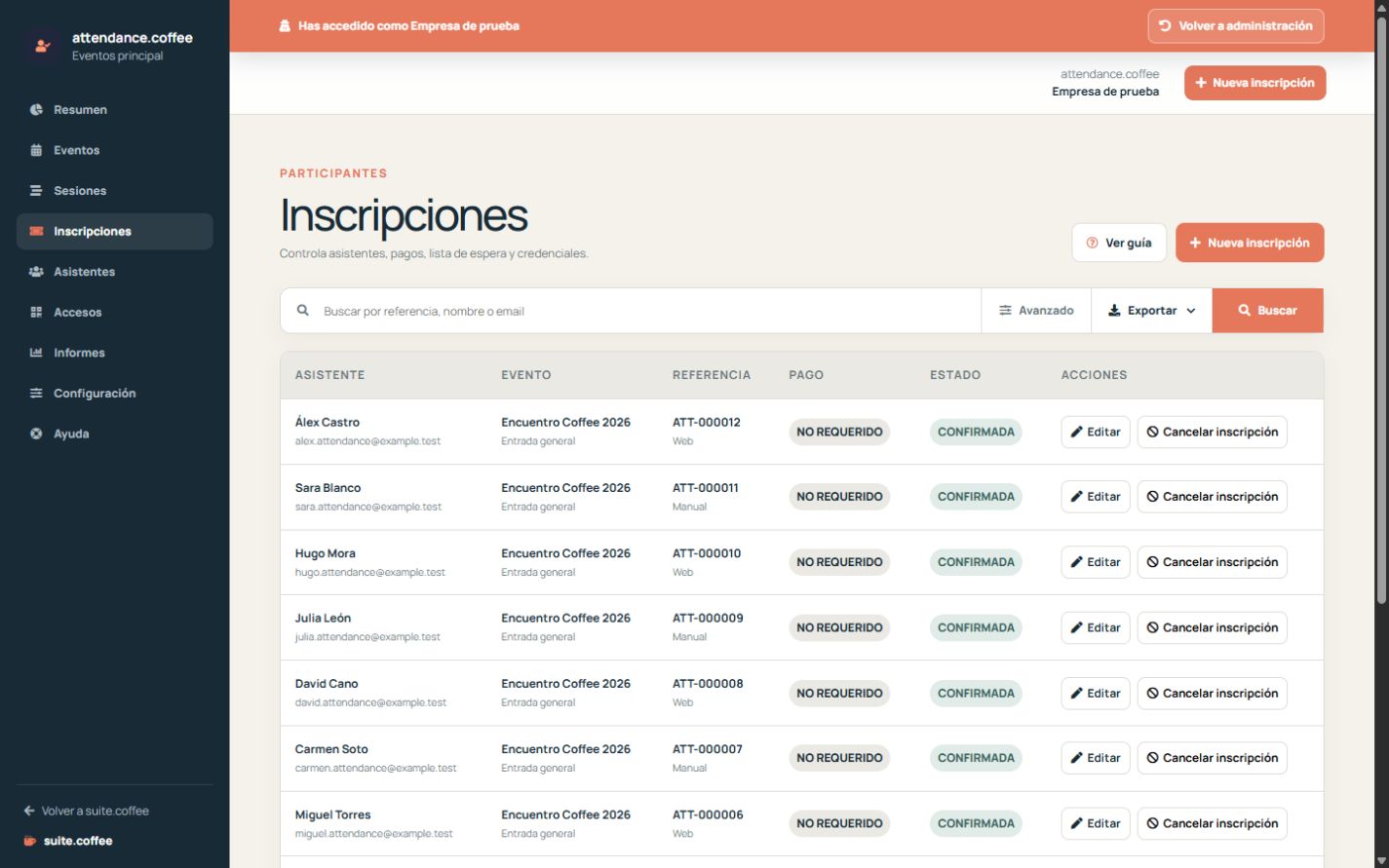The height and width of the screenshot is (868, 1389).
Task: Open Sesiones from the sidebar
Action: click(x=114, y=191)
